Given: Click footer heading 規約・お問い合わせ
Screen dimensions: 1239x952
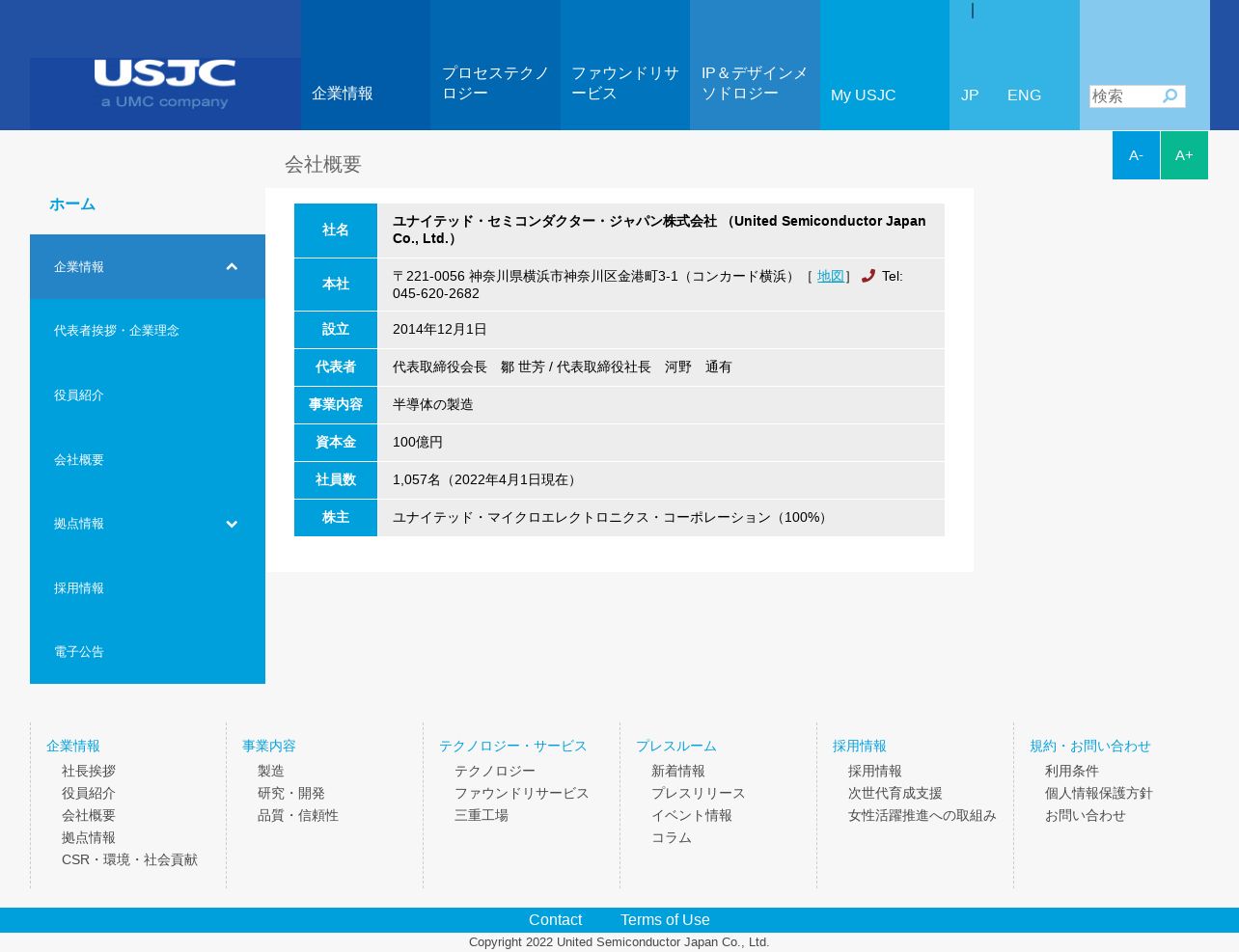Looking at the screenshot, I should 1090,746.
